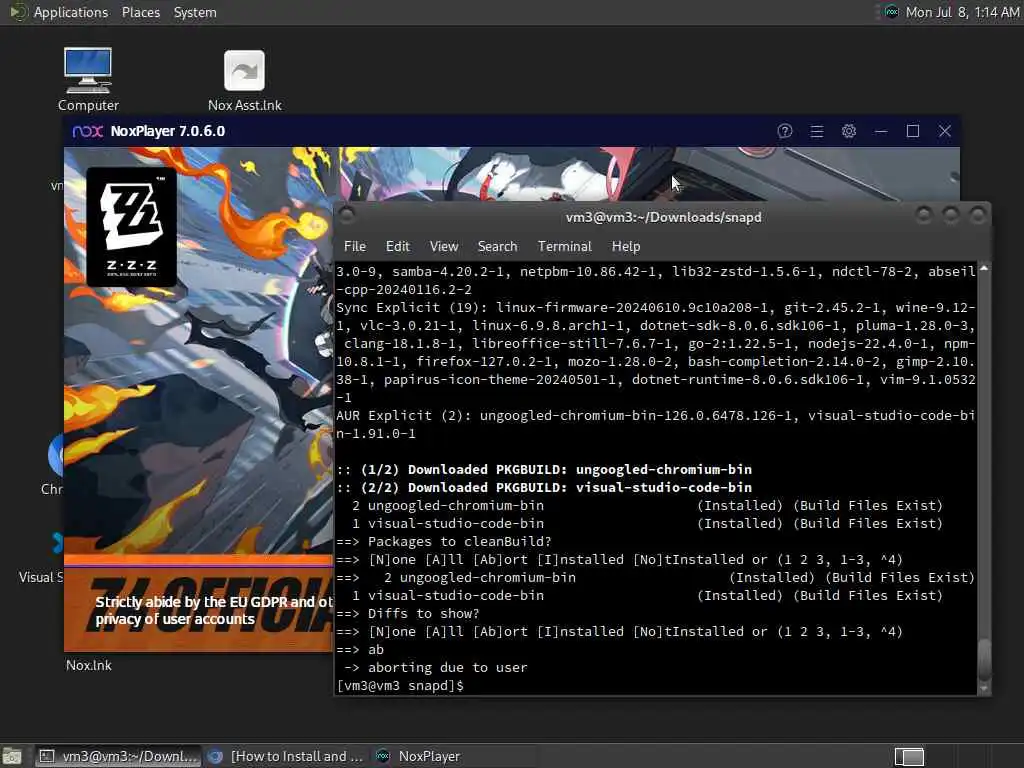Viewport: 1024px width, 768px height.
Task: Open the System menu in top panel
Action: 195,12
